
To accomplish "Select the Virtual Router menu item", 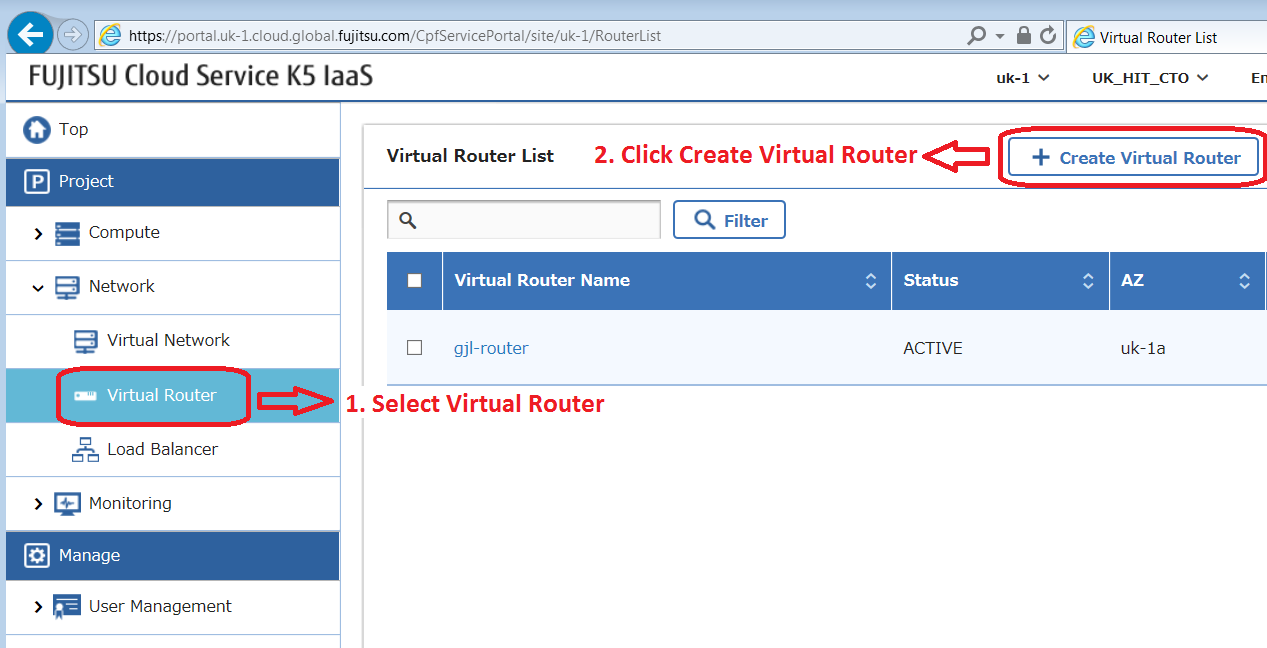I will pyautogui.click(x=173, y=396).
